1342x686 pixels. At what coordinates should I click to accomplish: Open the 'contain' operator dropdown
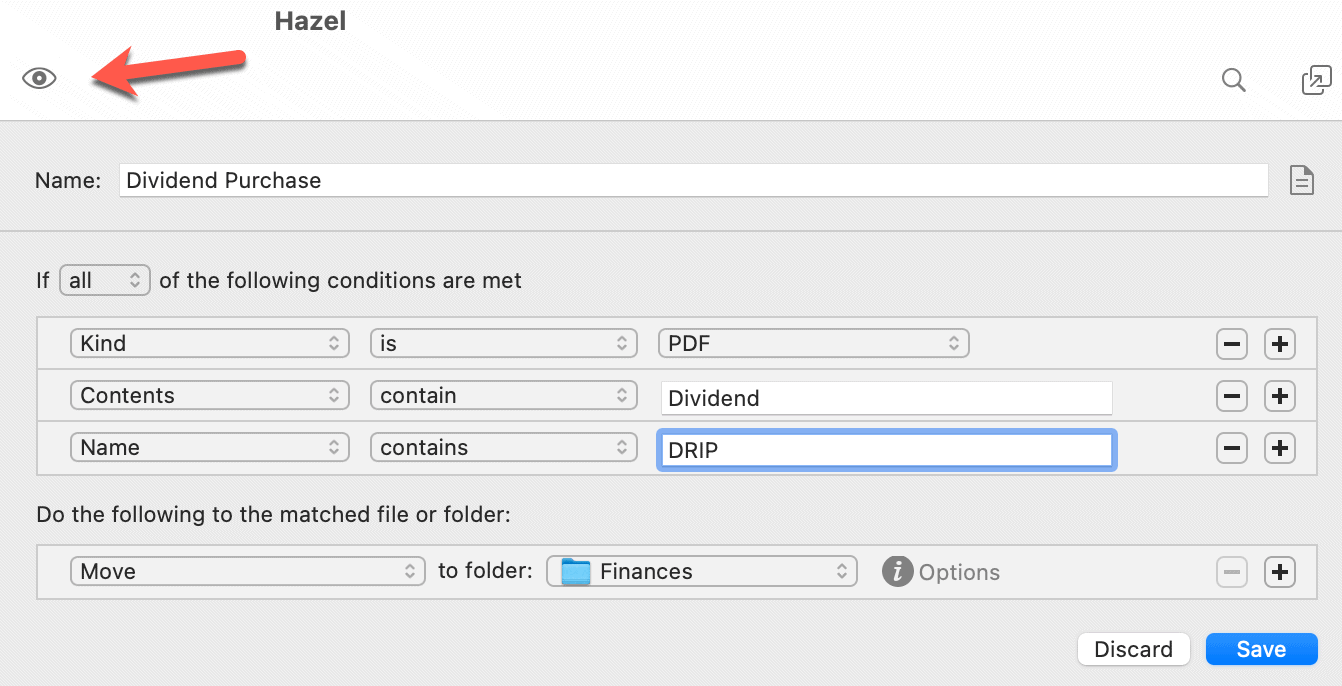(x=504, y=395)
